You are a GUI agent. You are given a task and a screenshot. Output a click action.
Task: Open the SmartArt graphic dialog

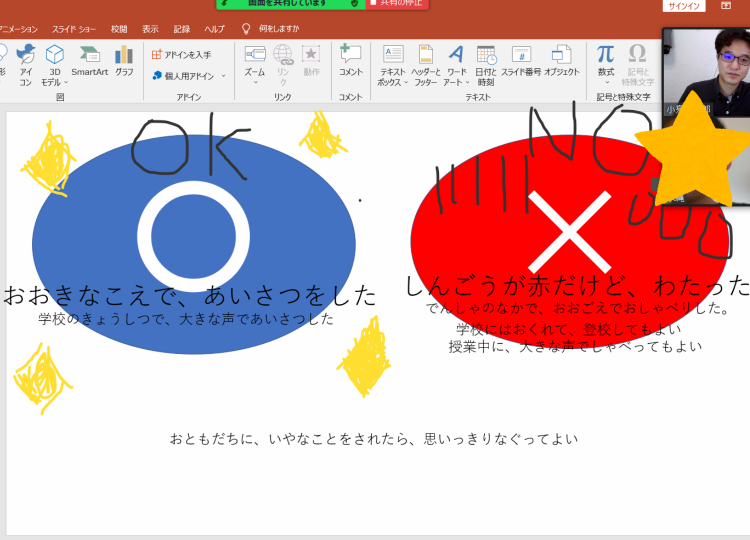point(89,61)
